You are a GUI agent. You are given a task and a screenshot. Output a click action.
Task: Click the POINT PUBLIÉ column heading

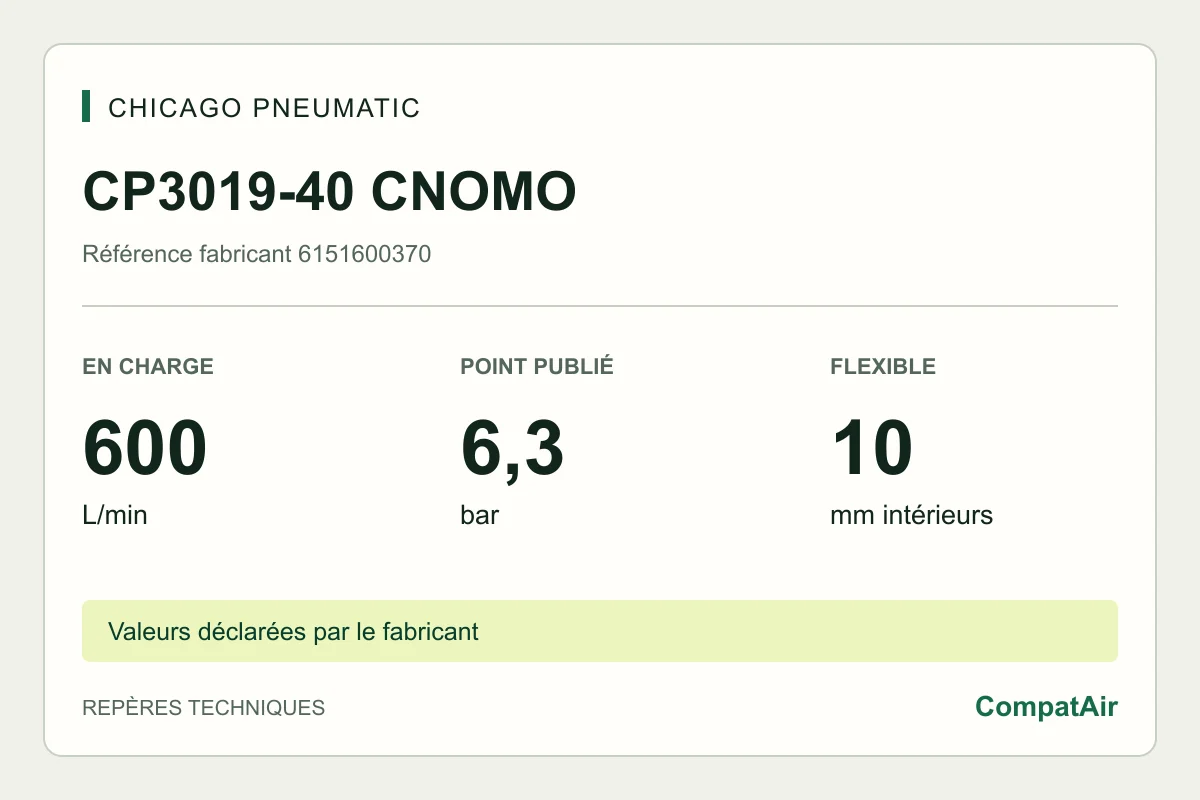pos(537,366)
